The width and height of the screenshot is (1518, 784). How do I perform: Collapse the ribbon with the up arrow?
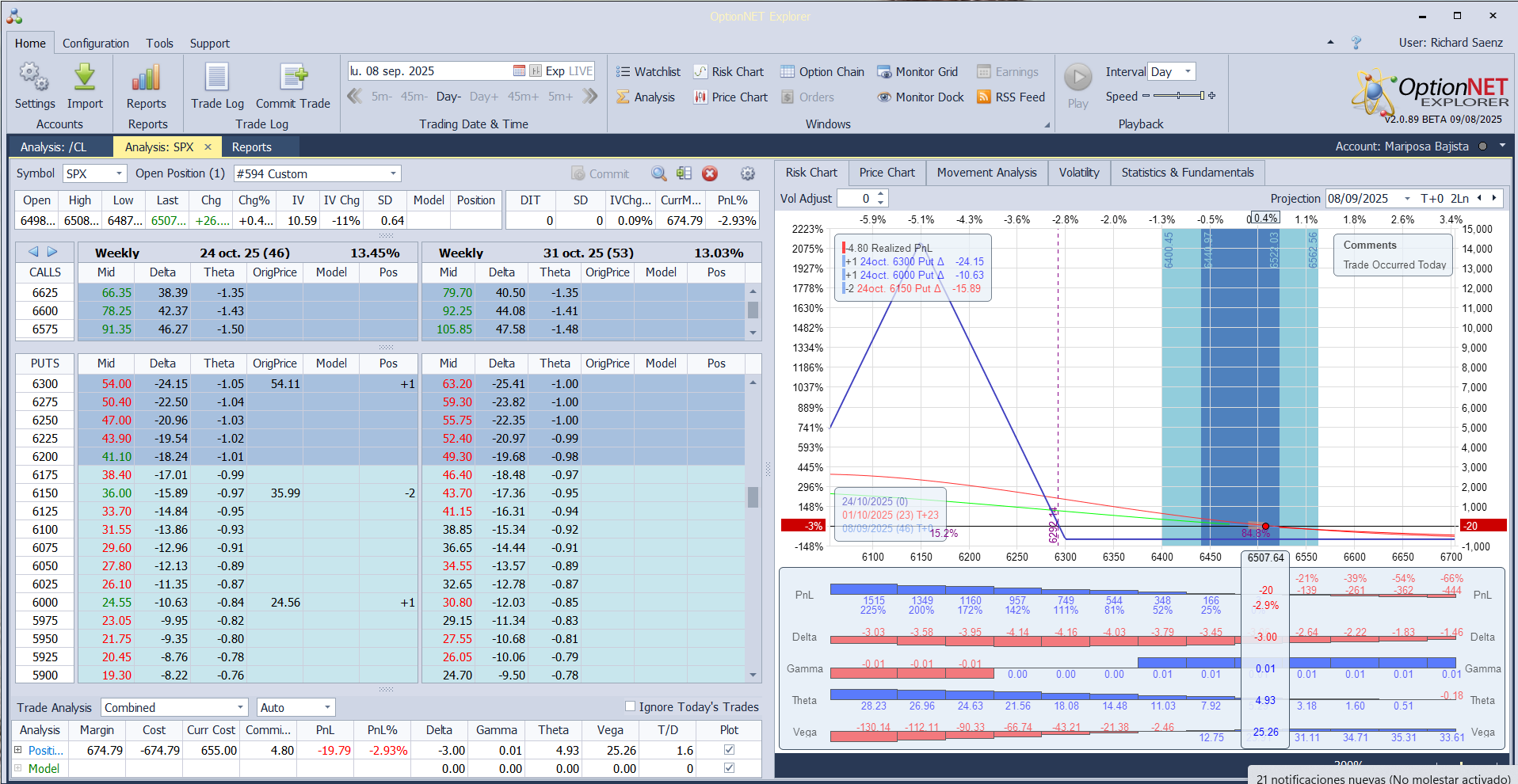[1330, 42]
